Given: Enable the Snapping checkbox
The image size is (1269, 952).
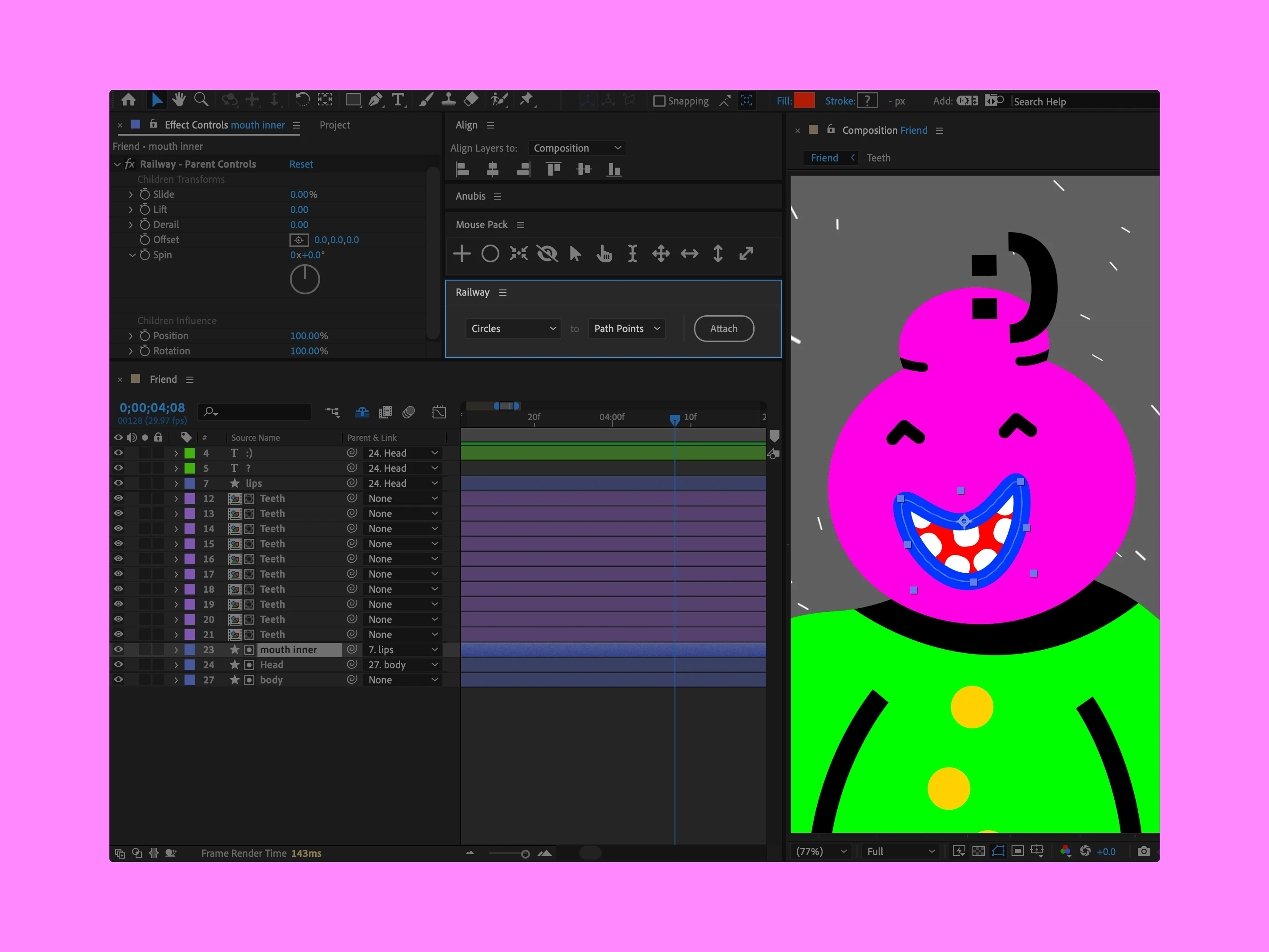Looking at the screenshot, I should [x=660, y=100].
